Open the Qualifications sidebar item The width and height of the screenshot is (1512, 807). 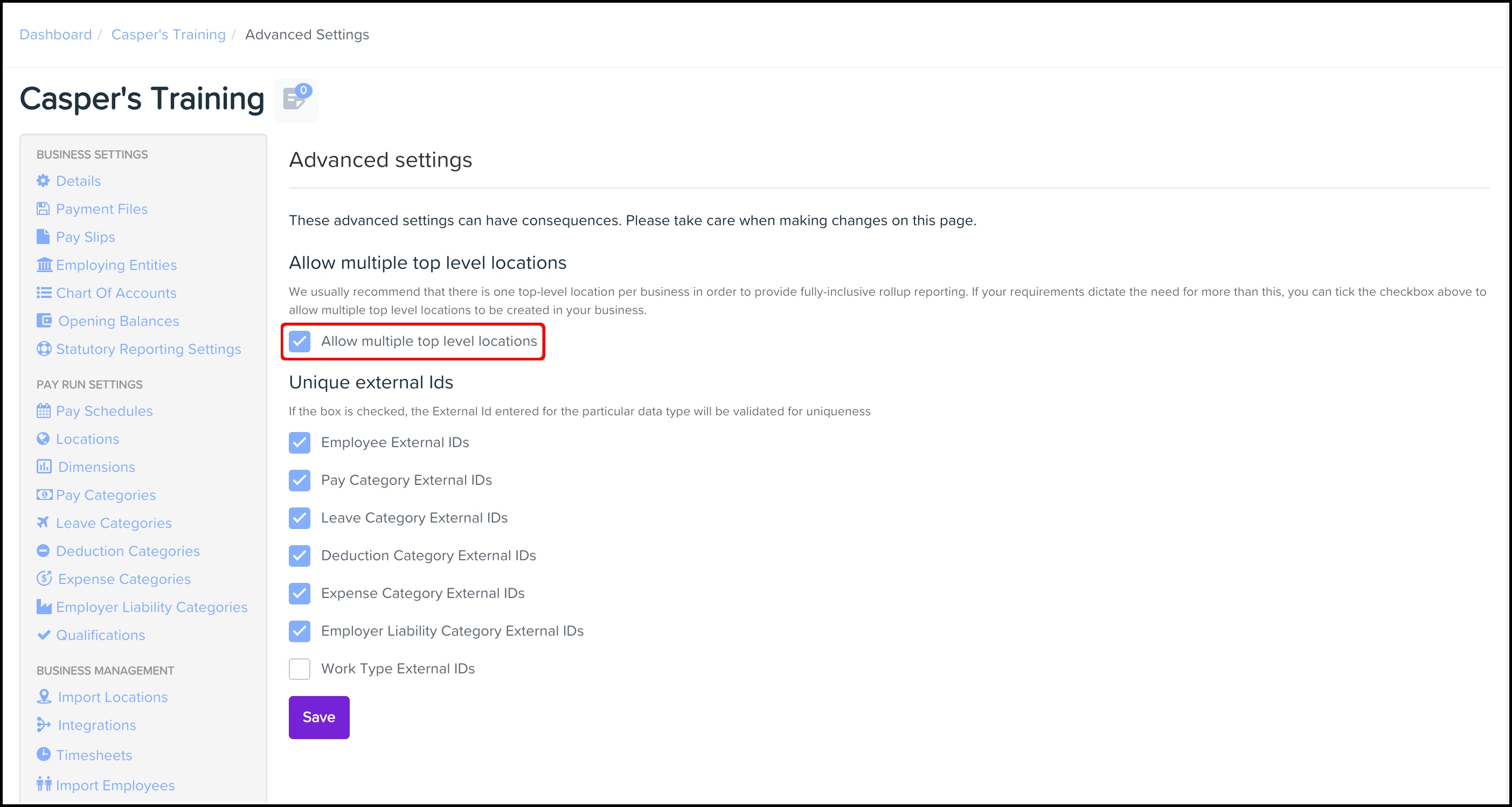[x=100, y=635]
